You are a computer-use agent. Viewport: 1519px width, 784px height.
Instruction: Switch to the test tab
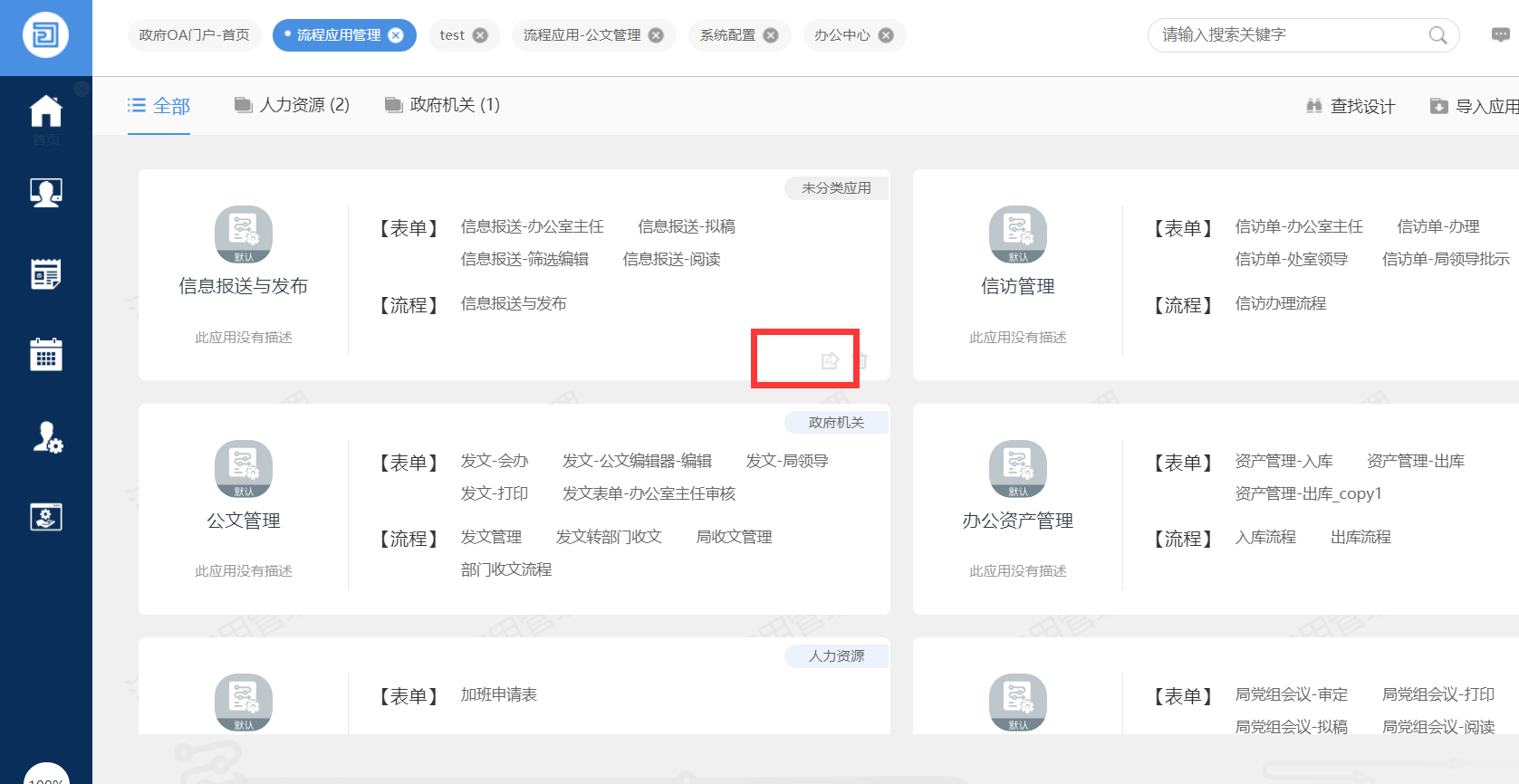click(x=452, y=35)
